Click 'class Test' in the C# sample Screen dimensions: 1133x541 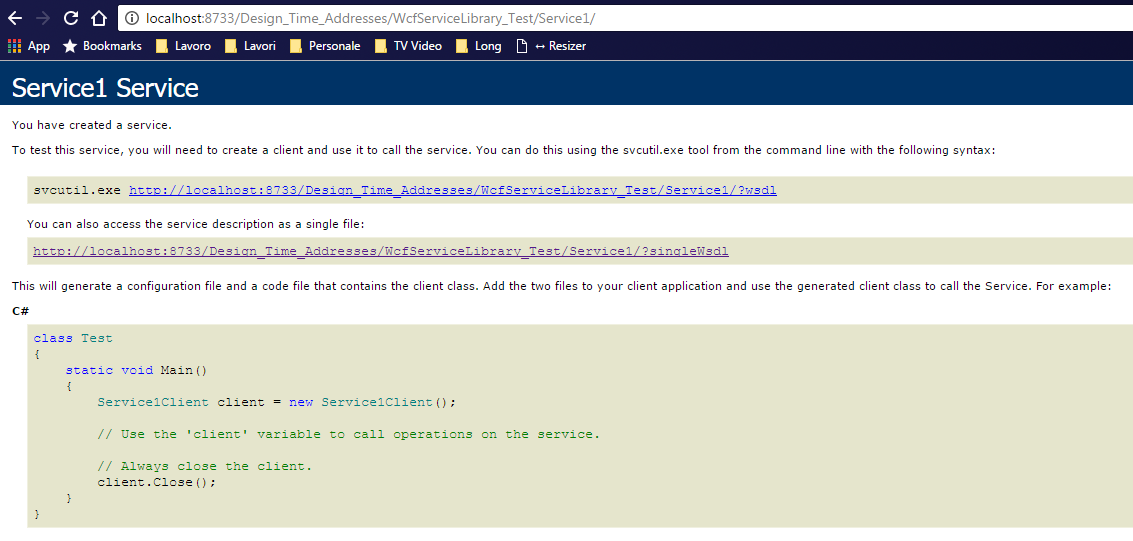73,338
